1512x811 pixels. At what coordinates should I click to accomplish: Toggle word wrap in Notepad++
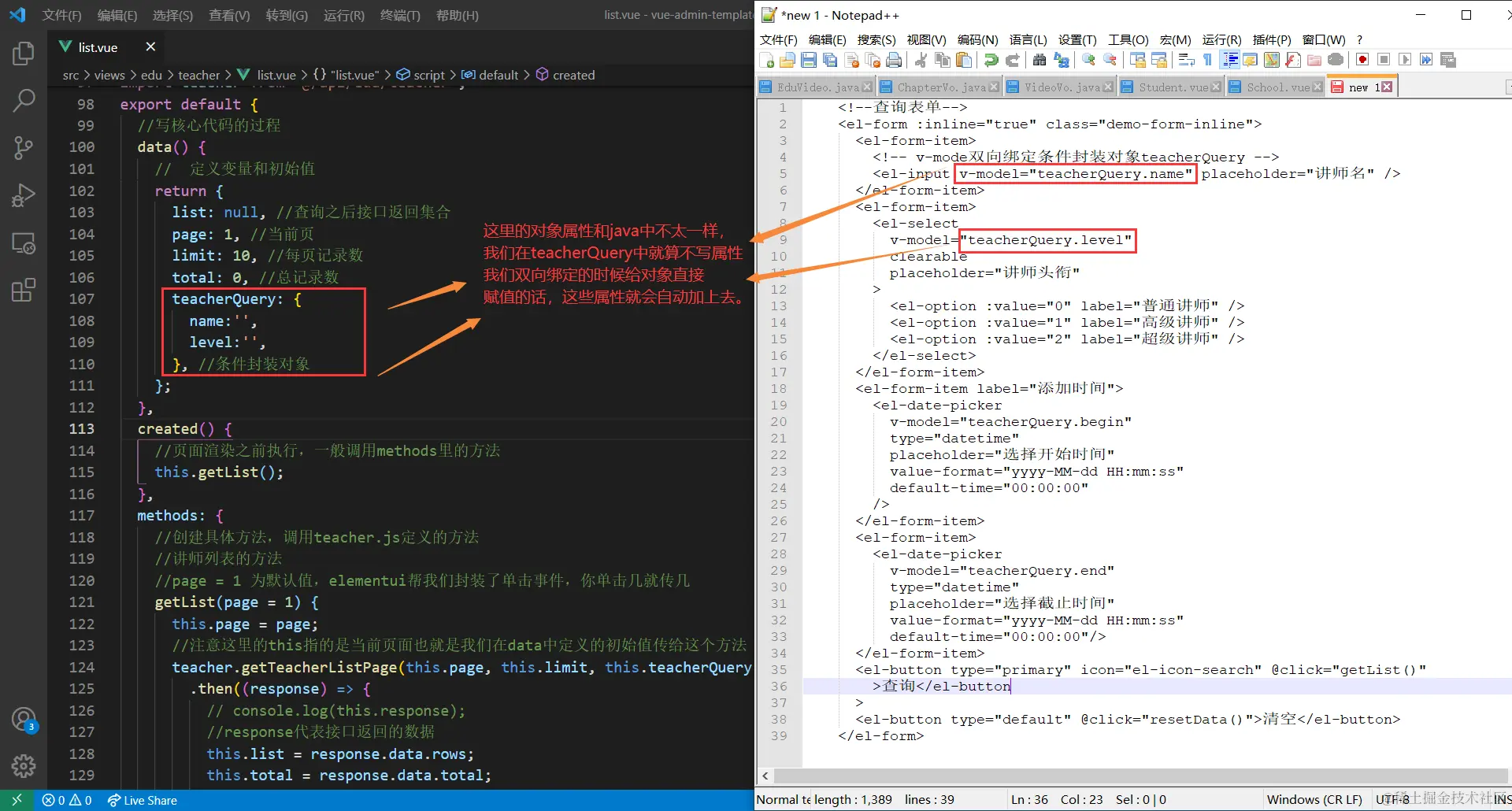point(1186,60)
